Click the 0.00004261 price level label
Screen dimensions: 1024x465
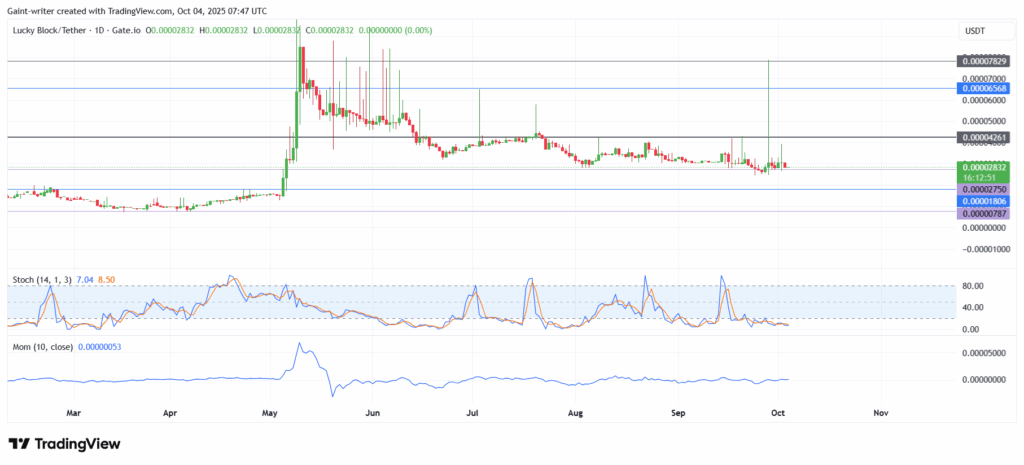983,137
